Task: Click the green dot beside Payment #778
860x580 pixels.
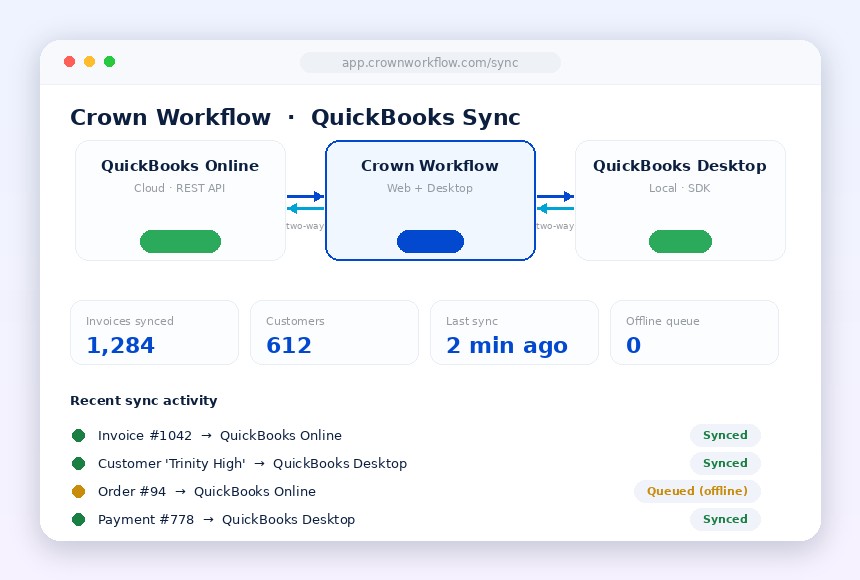Action: tap(78, 519)
